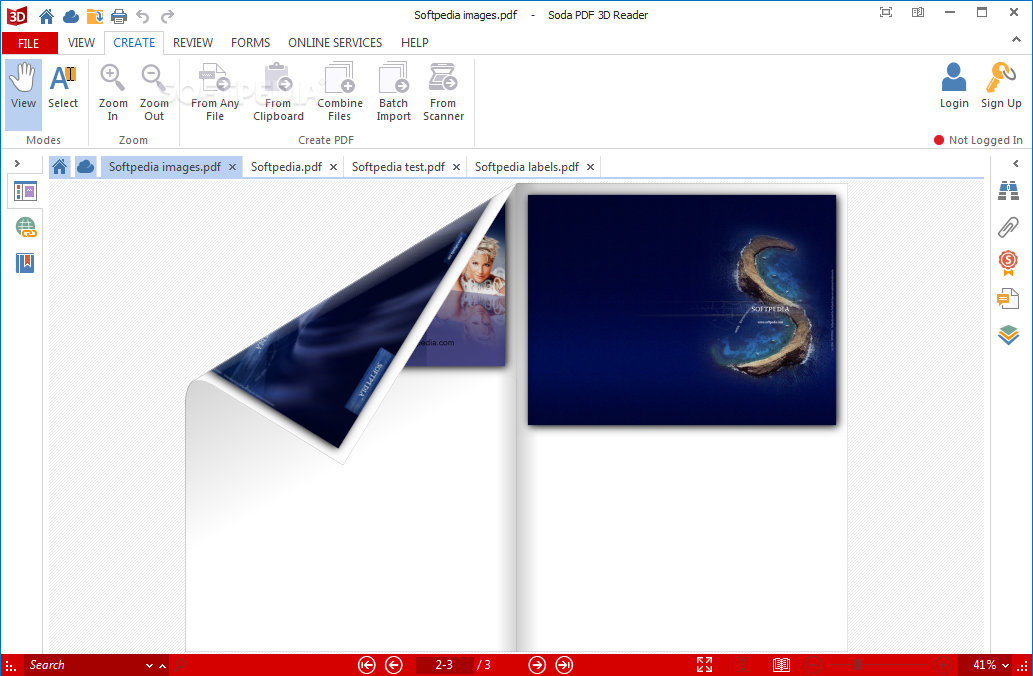The image size is (1033, 676).
Task: Open the FILE menu
Action: click(x=29, y=43)
